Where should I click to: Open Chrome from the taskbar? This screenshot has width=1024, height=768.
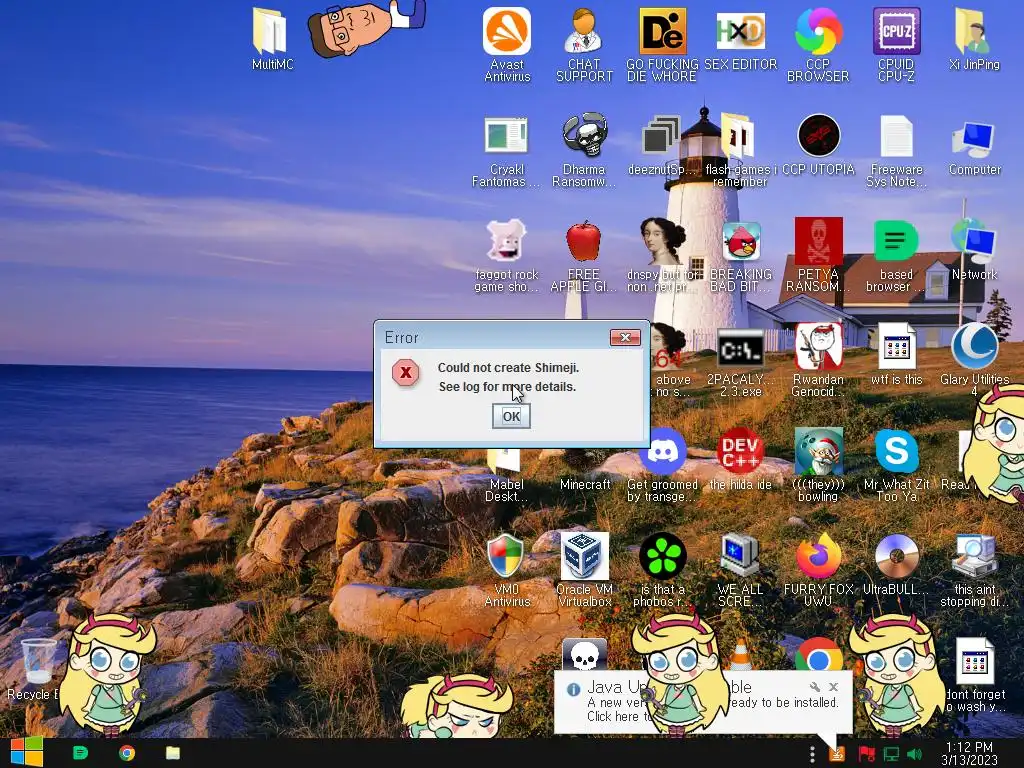(127, 753)
